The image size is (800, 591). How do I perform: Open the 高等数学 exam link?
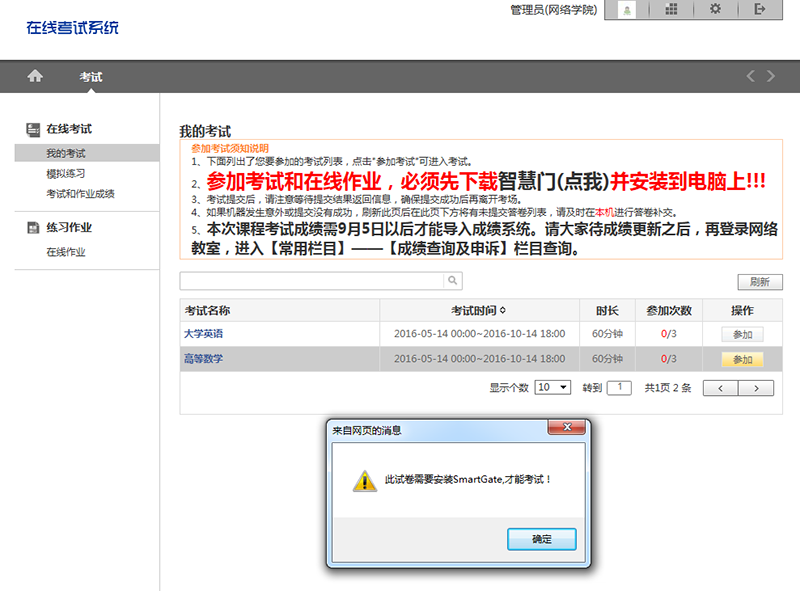(203, 359)
